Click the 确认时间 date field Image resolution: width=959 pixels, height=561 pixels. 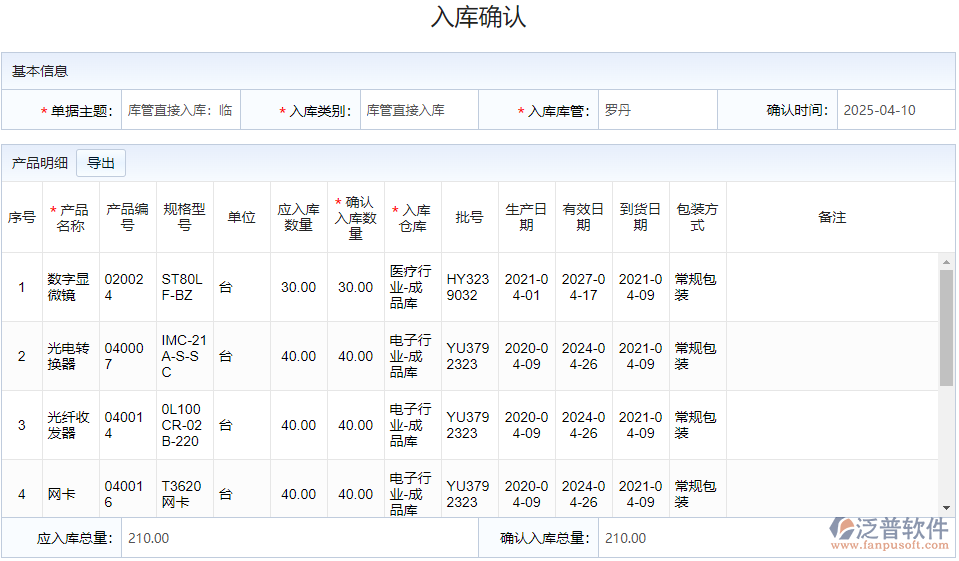click(896, 110)
